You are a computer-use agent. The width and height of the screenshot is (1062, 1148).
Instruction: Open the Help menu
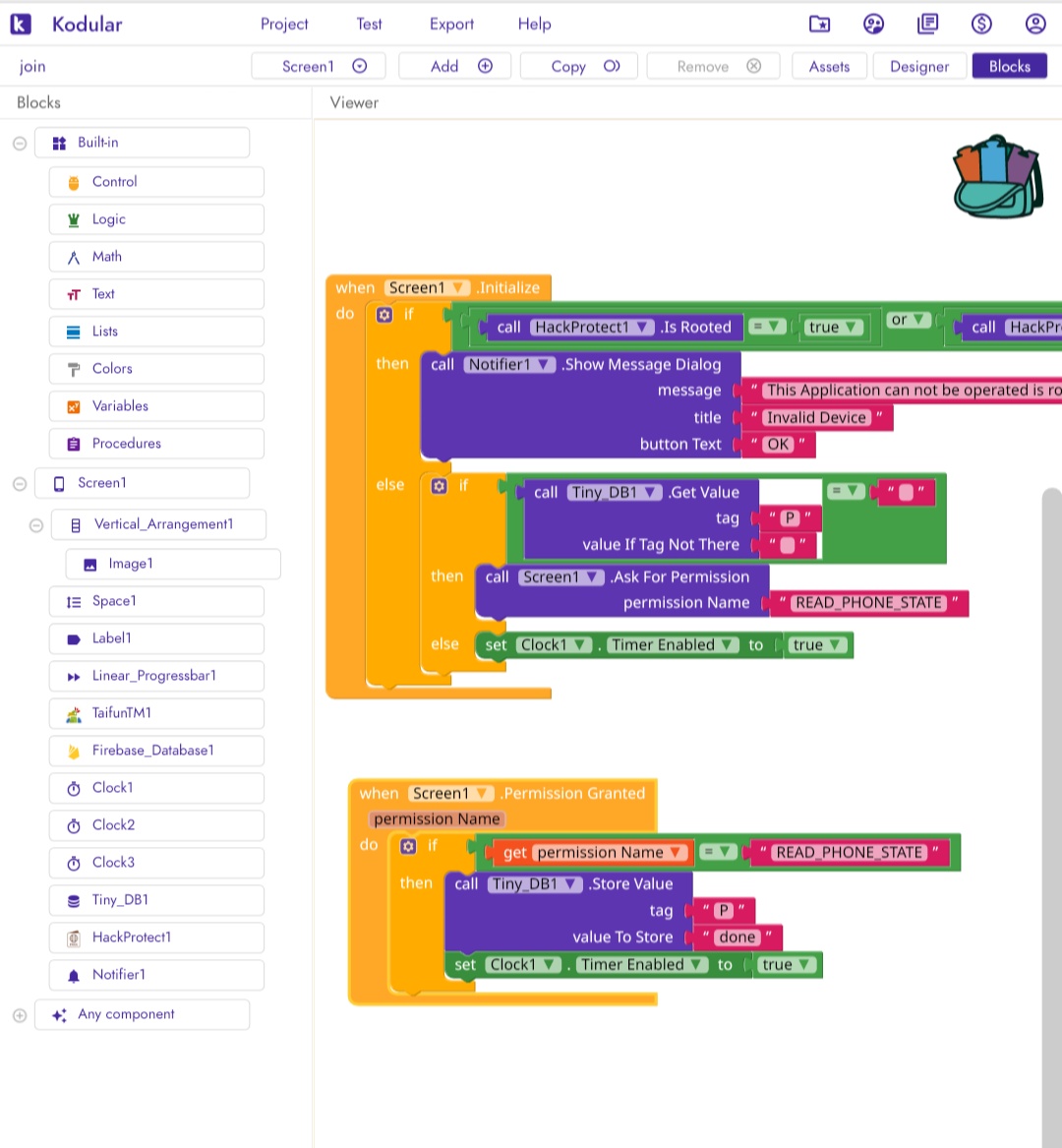click(x=534, y=25)
